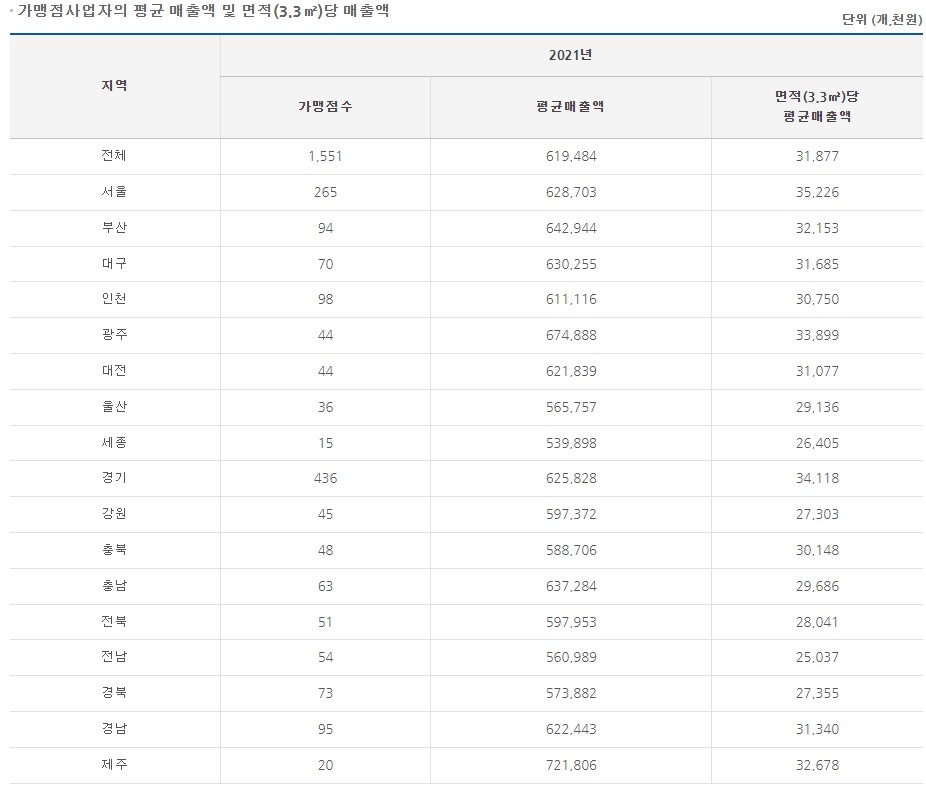Click the 면적(3.3㎡)당 평균매출액 column header

817,106
